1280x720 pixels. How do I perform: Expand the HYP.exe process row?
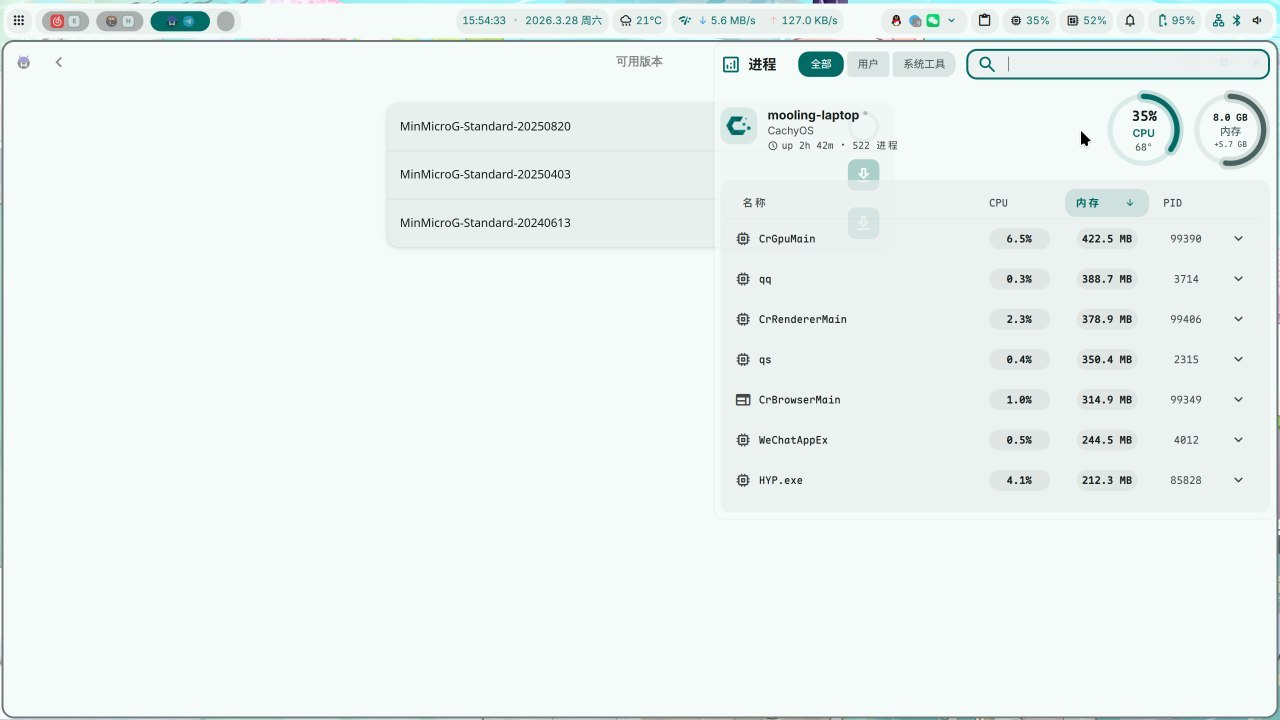(1238, 480)
